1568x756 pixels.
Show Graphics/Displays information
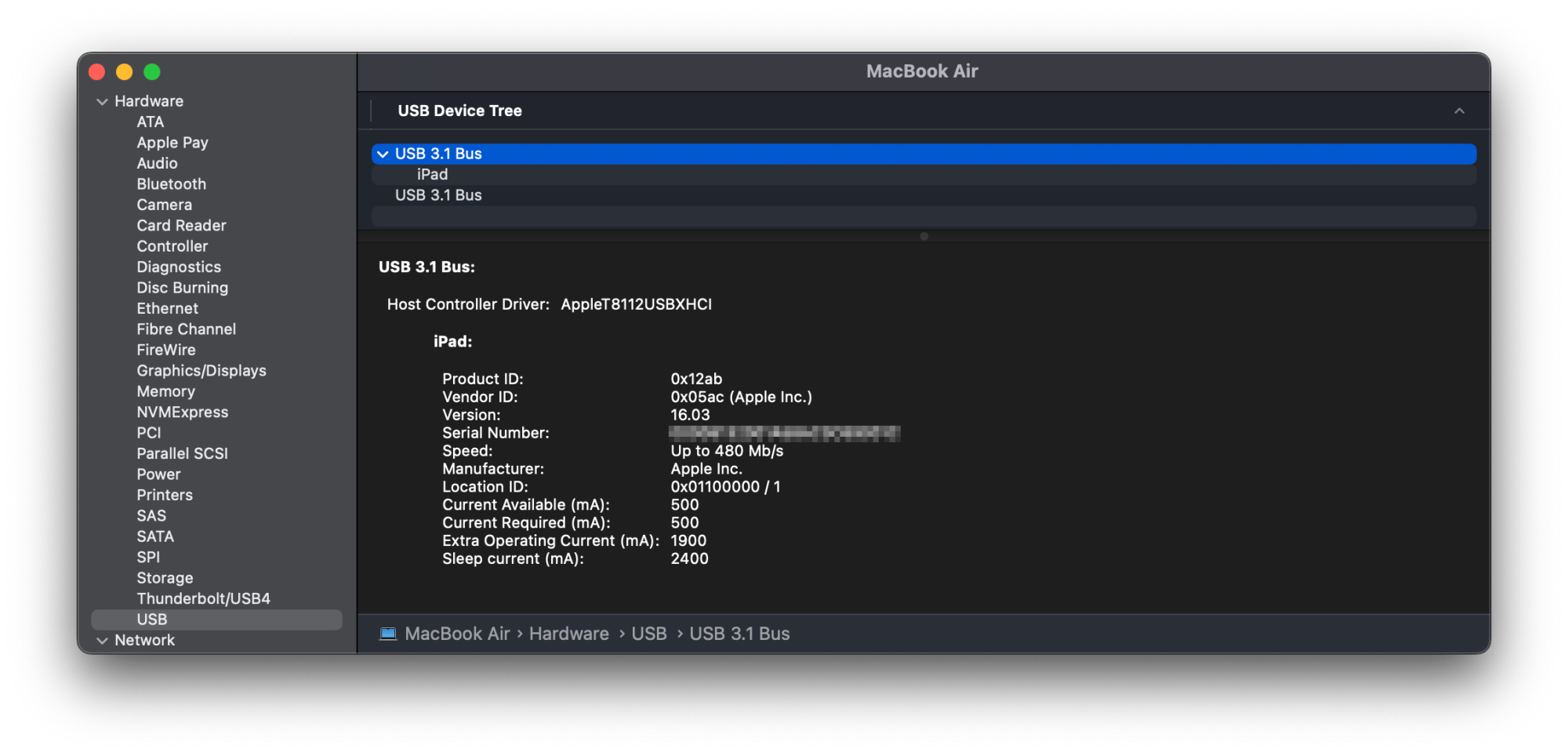pos(201,371)
